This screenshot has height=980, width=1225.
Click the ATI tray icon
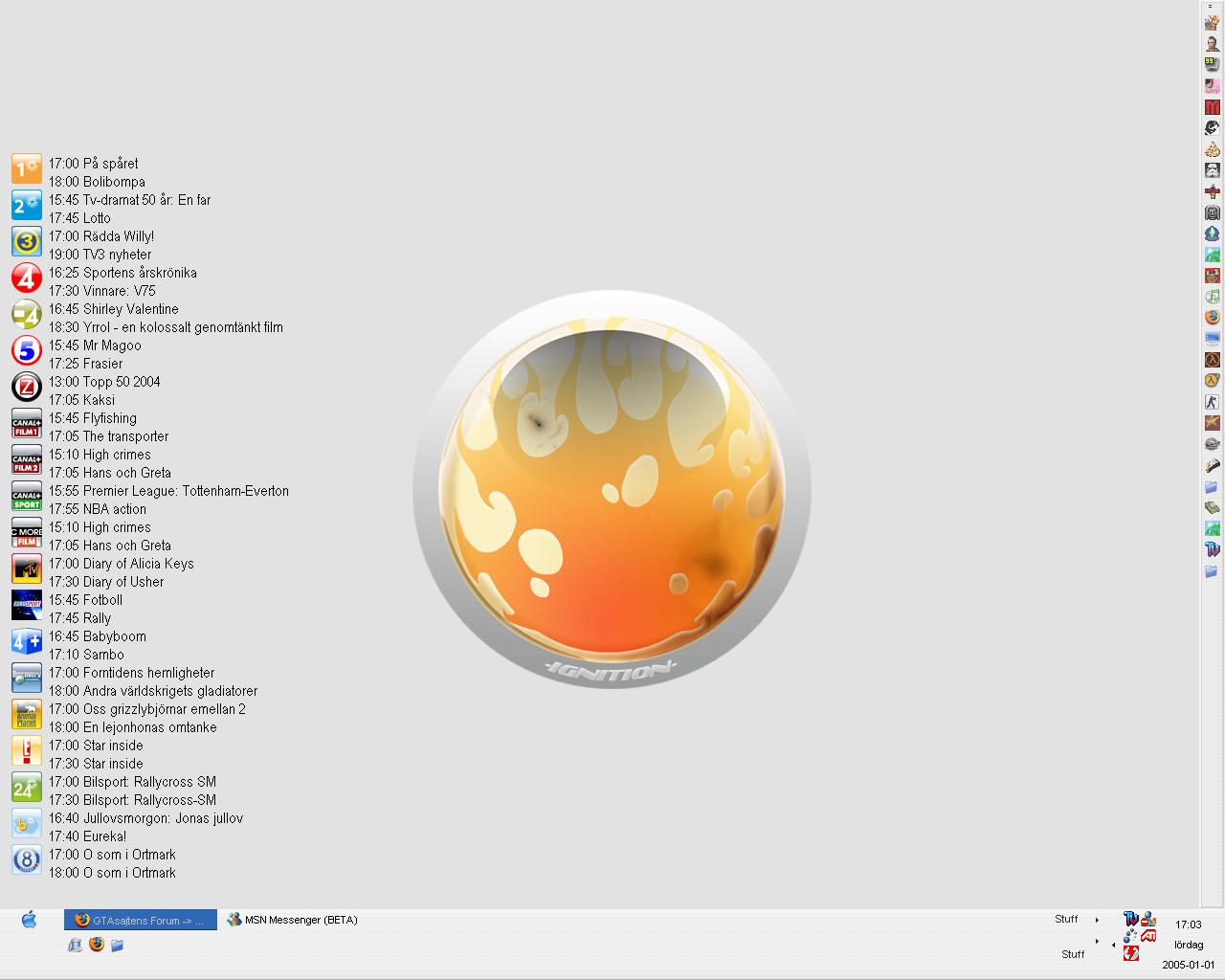[1148, 935]
